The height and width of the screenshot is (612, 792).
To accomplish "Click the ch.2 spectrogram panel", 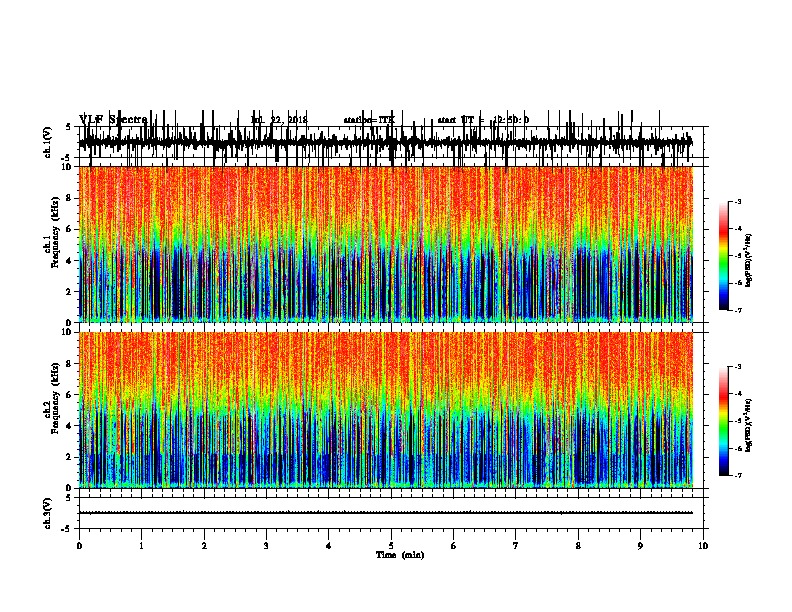I will click(386, 410).
